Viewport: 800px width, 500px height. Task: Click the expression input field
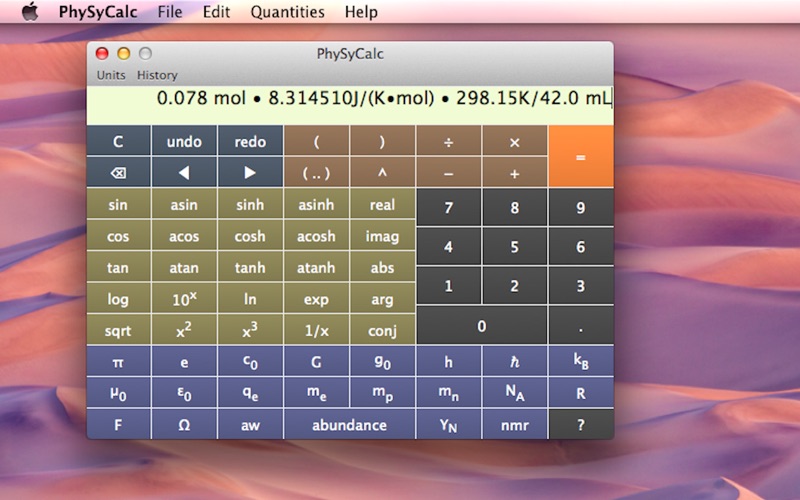(350, 105)
